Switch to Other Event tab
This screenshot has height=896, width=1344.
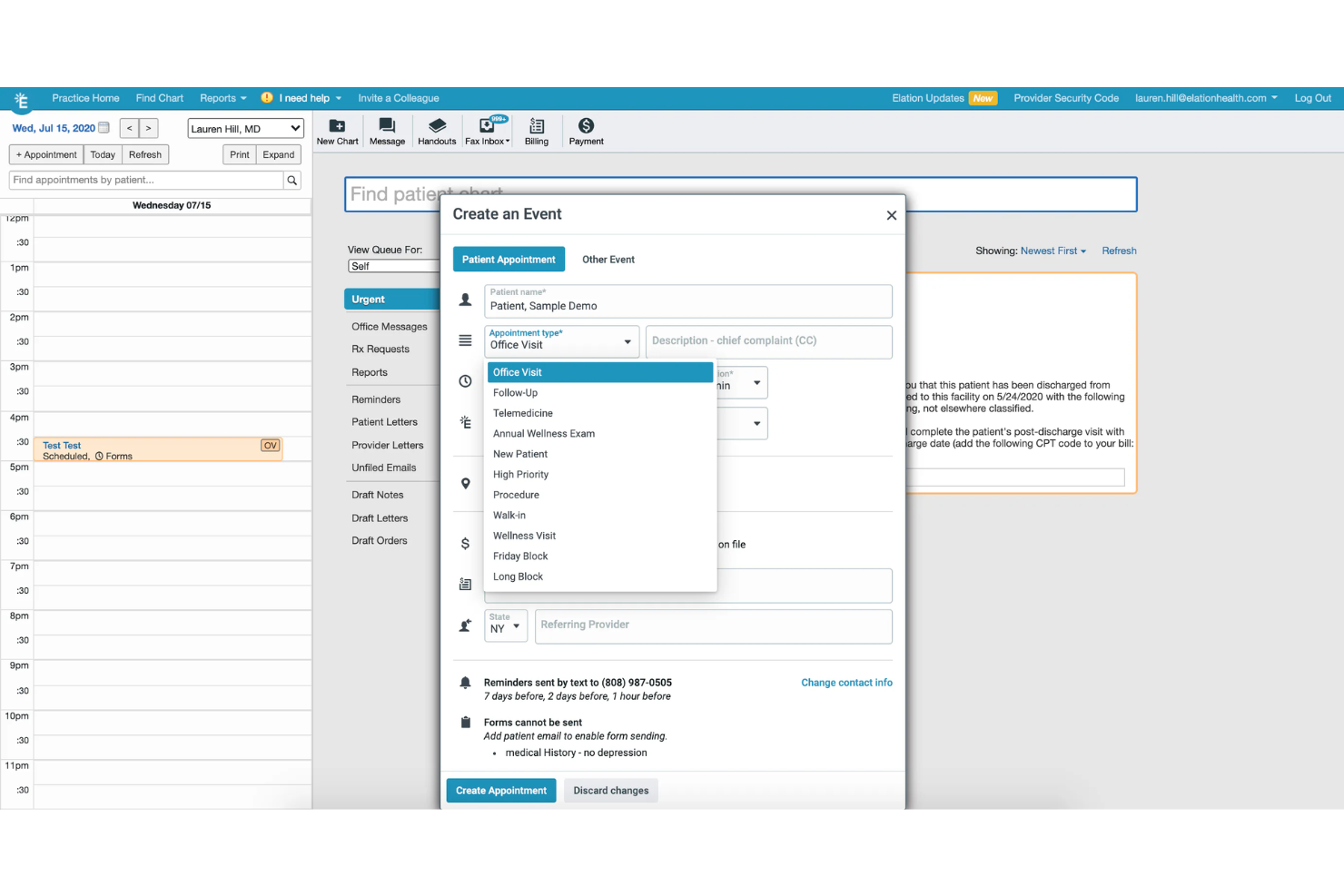pyautogui.click(x=608, y=260)
